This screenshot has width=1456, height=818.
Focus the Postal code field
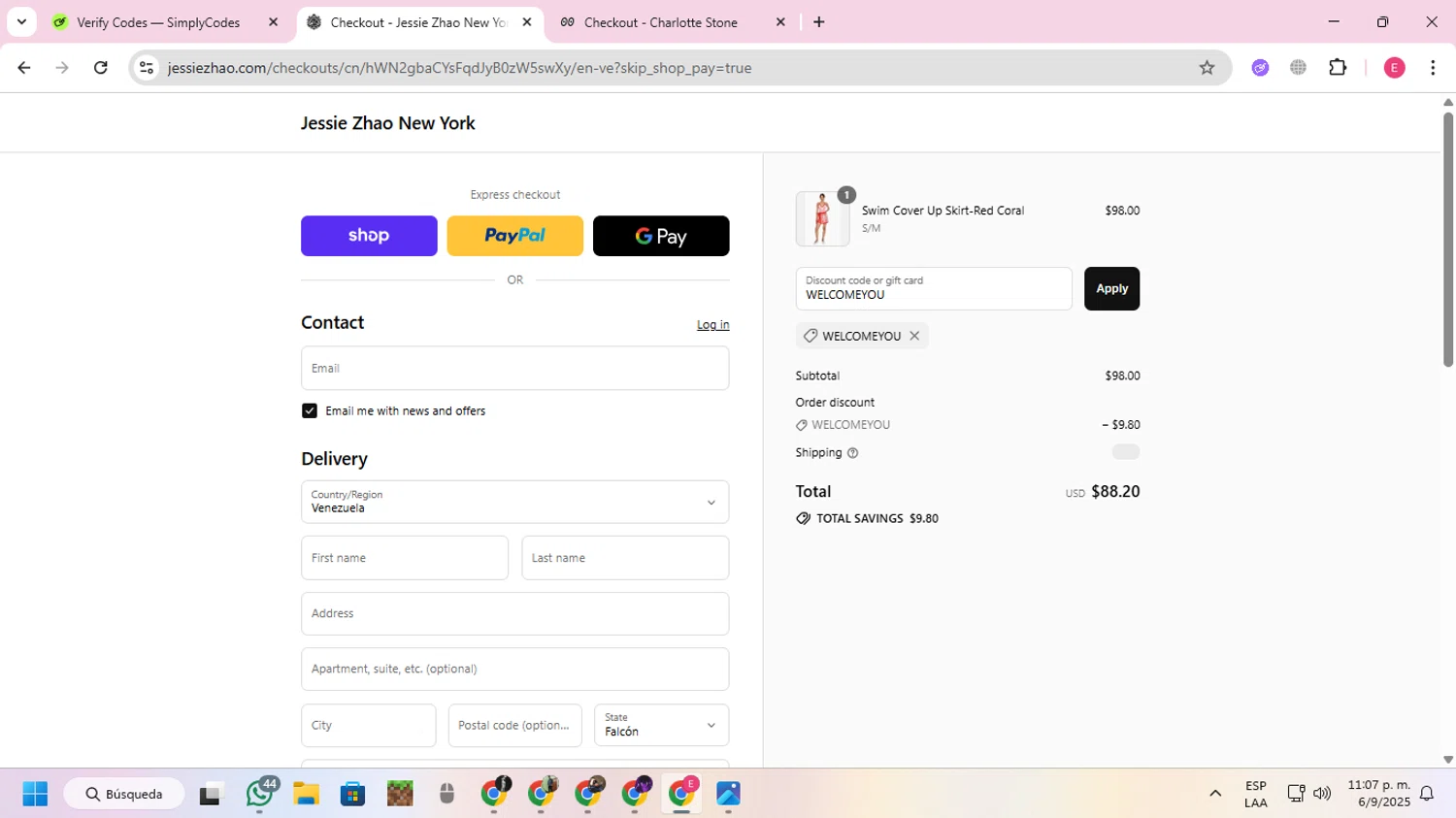point(515,725)
